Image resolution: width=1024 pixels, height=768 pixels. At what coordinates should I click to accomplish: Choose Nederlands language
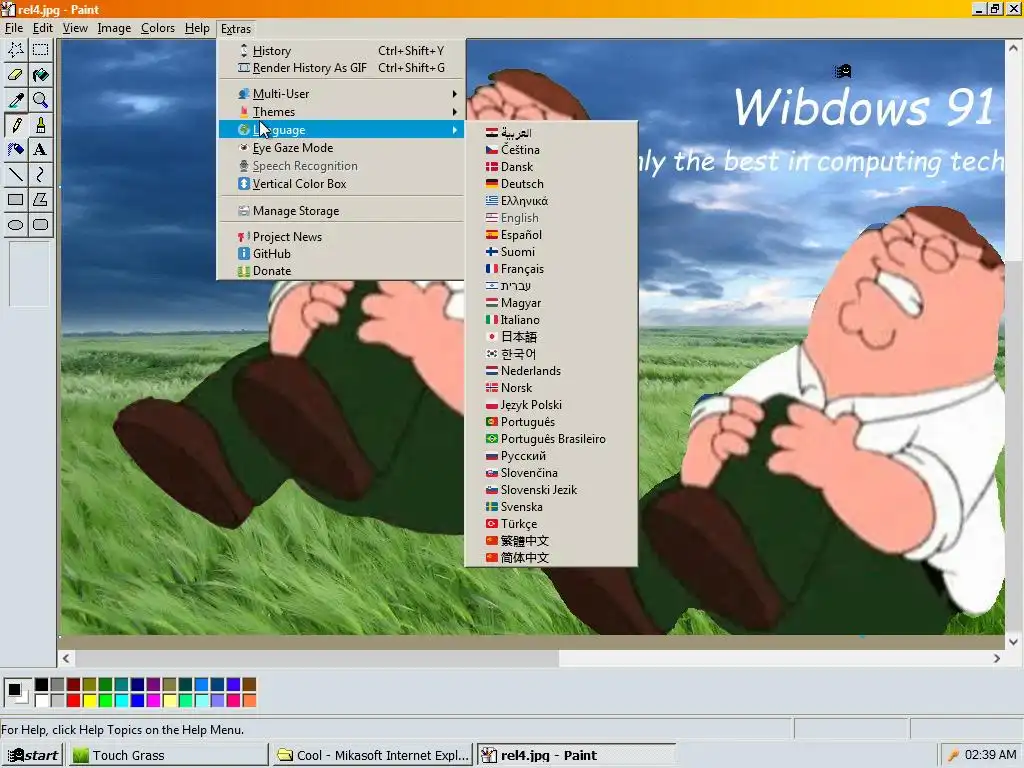(x=551, y=371)
